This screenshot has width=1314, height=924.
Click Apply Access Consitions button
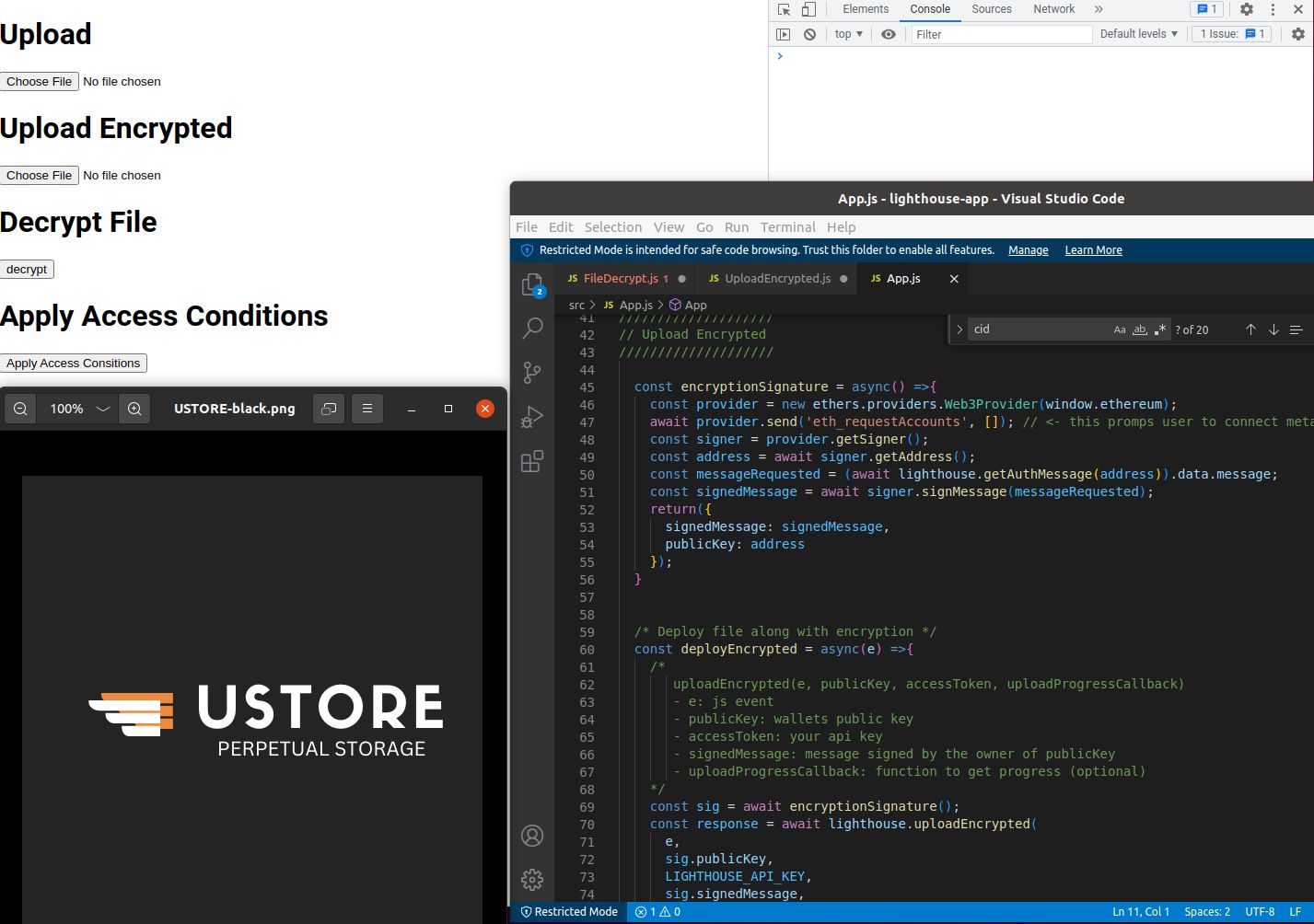[74, 364]
